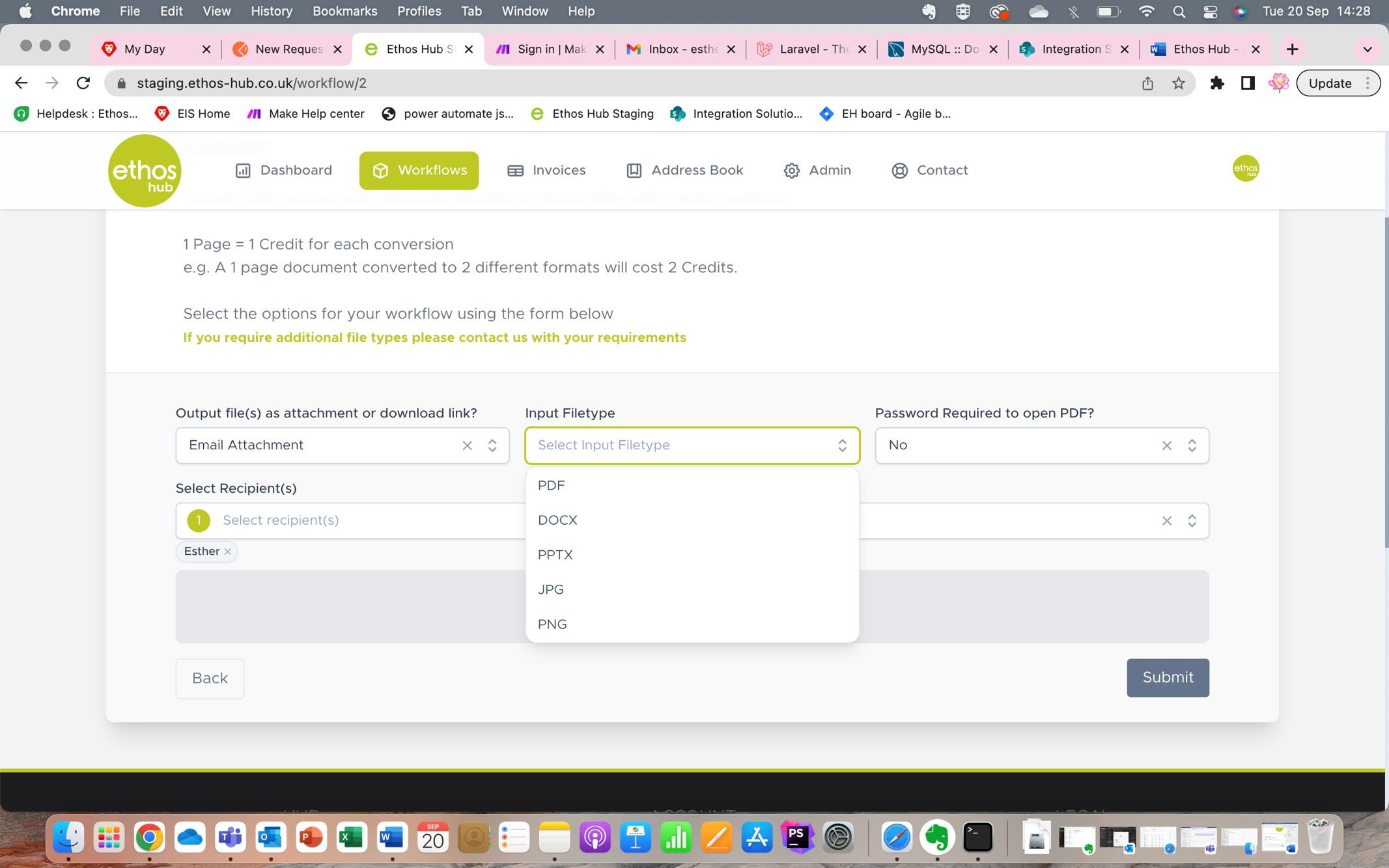Open the History menu in the menu bar
Image resolution: width=1389 pixels, height=868 pixels.
point(271,11)
